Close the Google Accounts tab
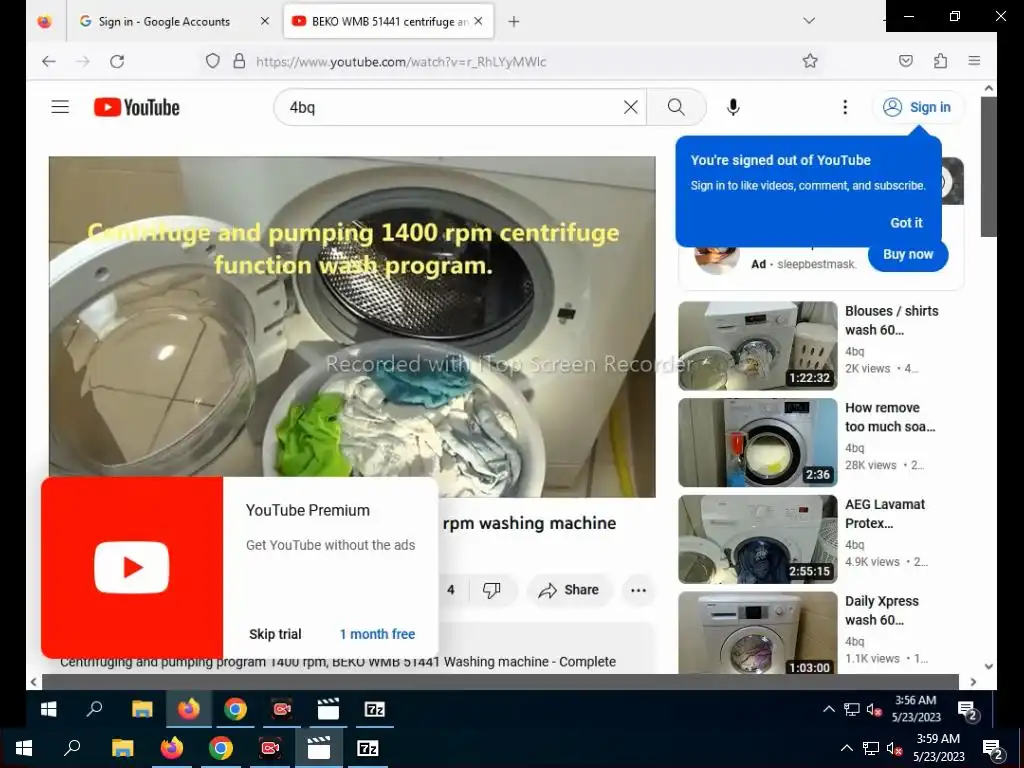 [264, 22]
